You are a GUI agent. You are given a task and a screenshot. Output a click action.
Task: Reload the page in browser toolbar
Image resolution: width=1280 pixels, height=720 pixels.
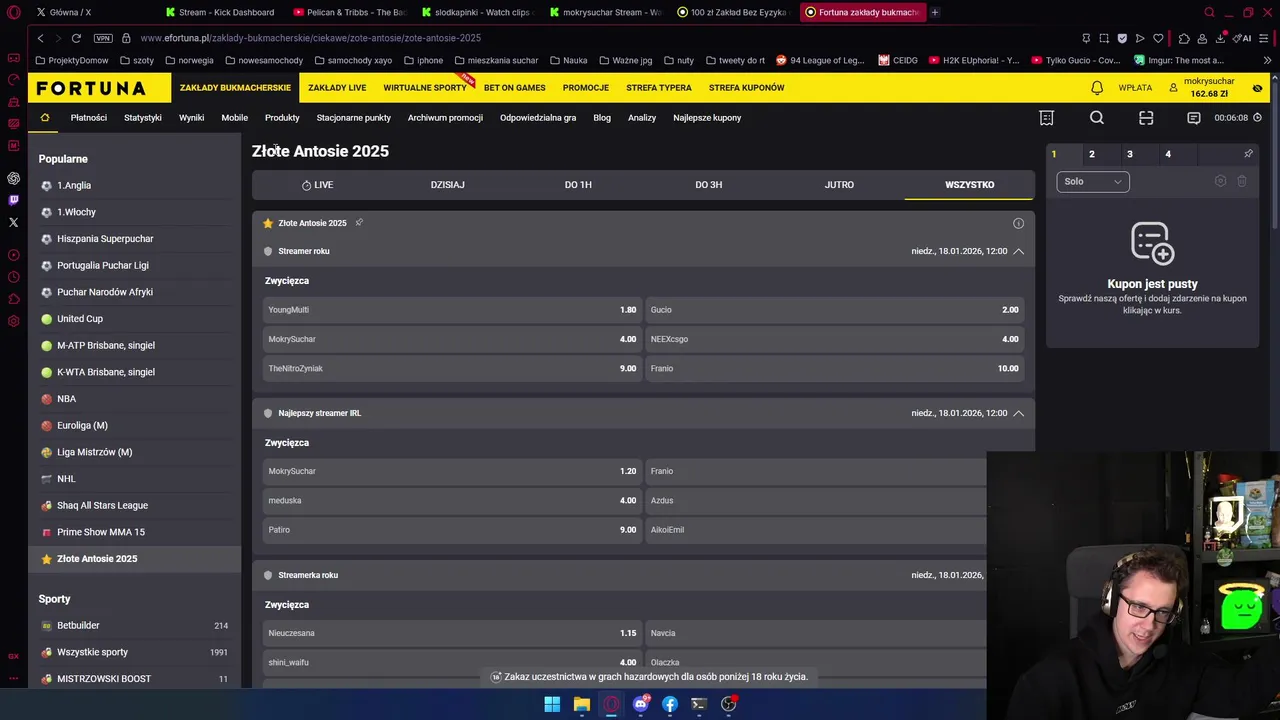(76, 38)
